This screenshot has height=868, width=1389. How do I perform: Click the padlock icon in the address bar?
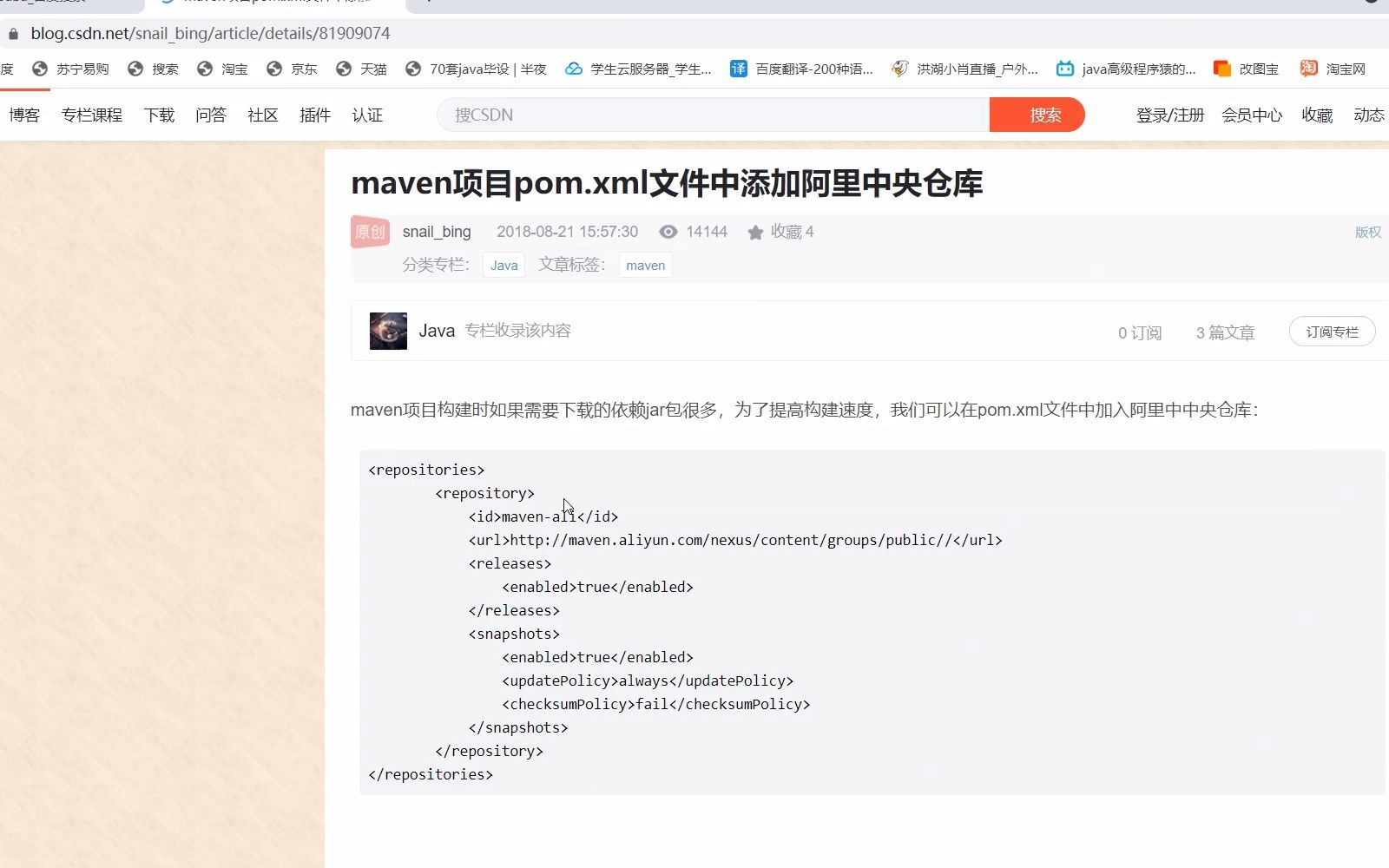point(13,33)
